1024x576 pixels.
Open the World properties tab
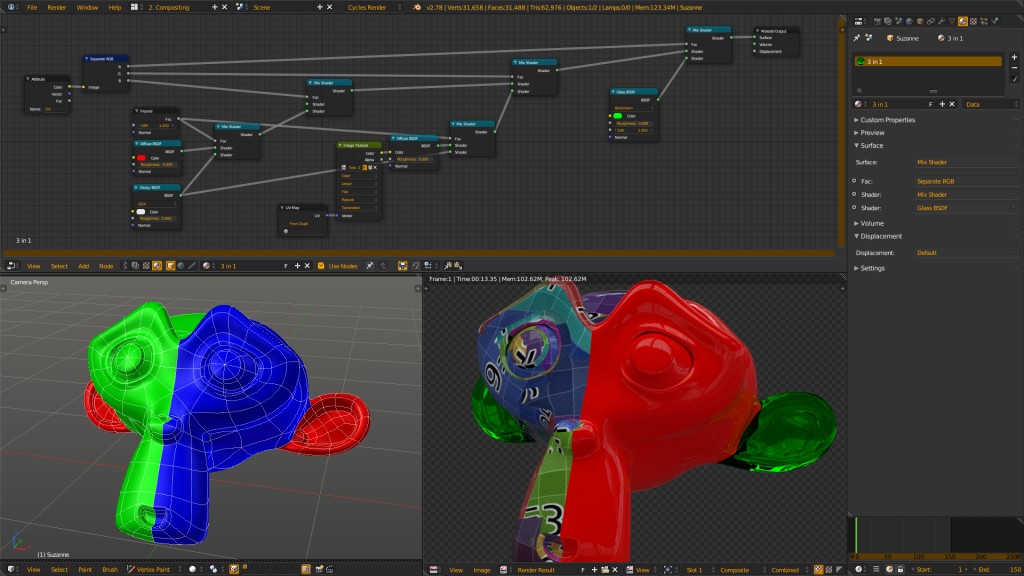click(908, 19)
